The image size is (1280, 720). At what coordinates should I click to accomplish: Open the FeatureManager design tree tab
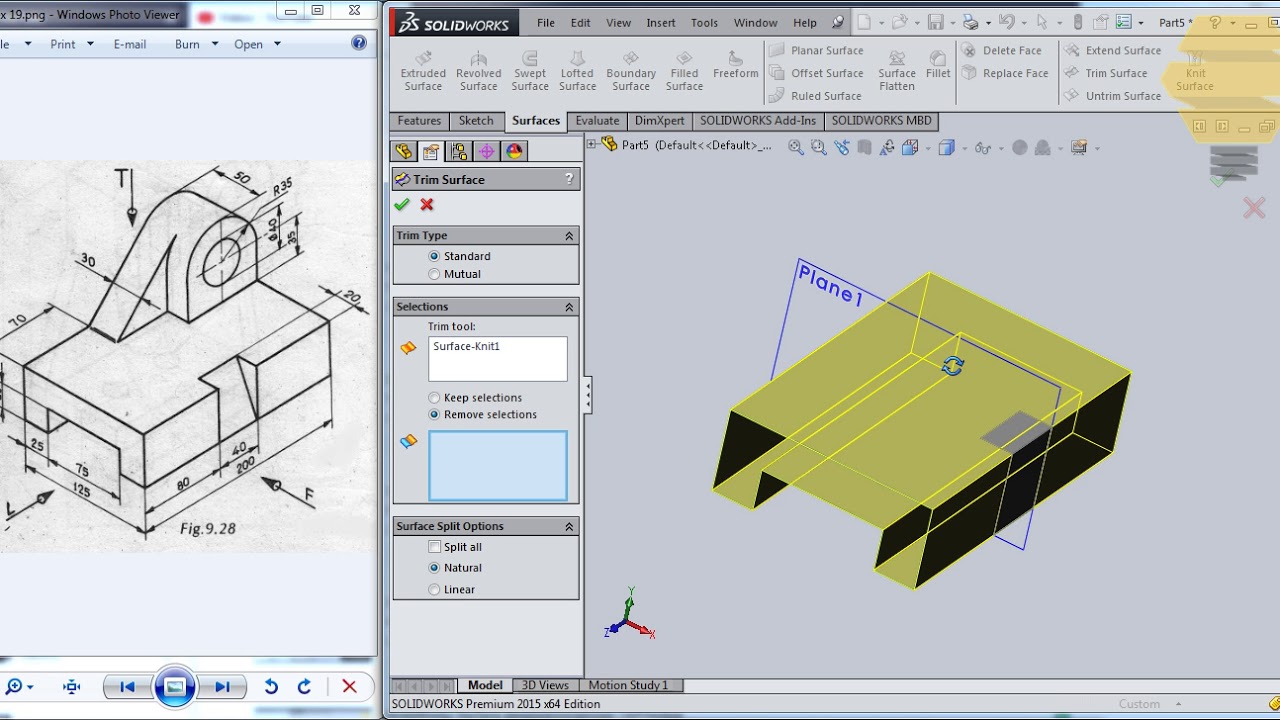(x=404, y=151)
